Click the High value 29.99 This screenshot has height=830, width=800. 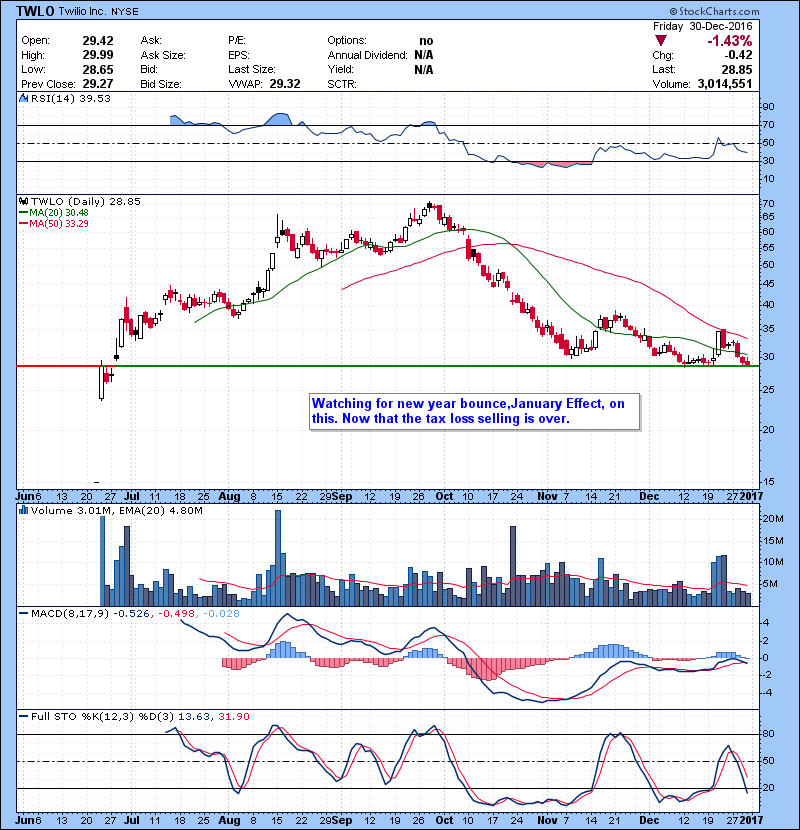[98, 55]
